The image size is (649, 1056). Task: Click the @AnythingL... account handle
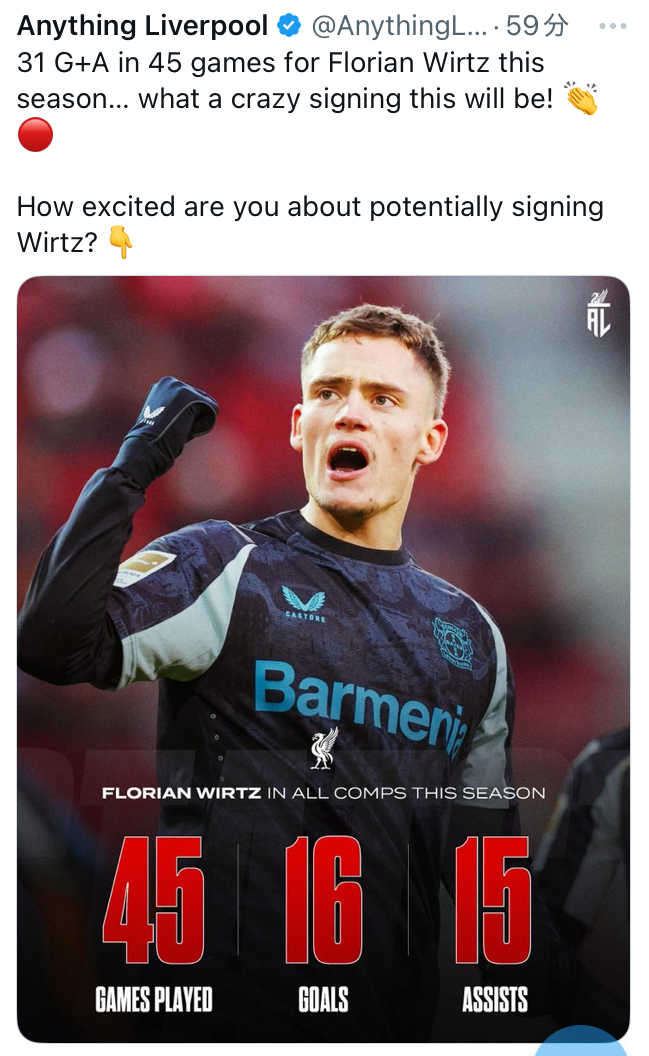399,26
